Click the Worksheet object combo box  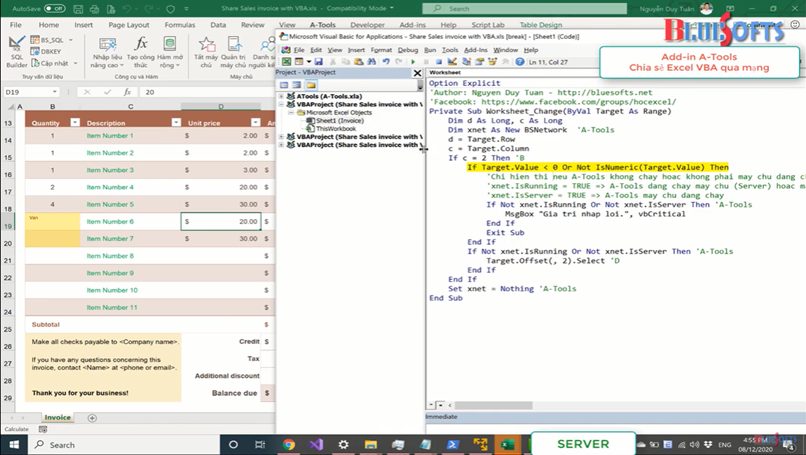pyautogui.click(x=512, y=72)
